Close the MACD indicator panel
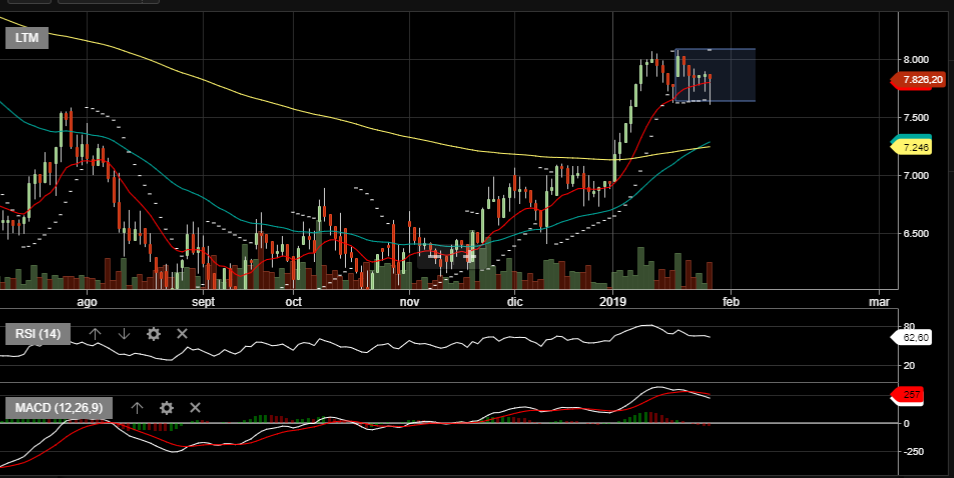Image resolution: width=954 pixels, height=478 pixels. [x=195, y=408]
